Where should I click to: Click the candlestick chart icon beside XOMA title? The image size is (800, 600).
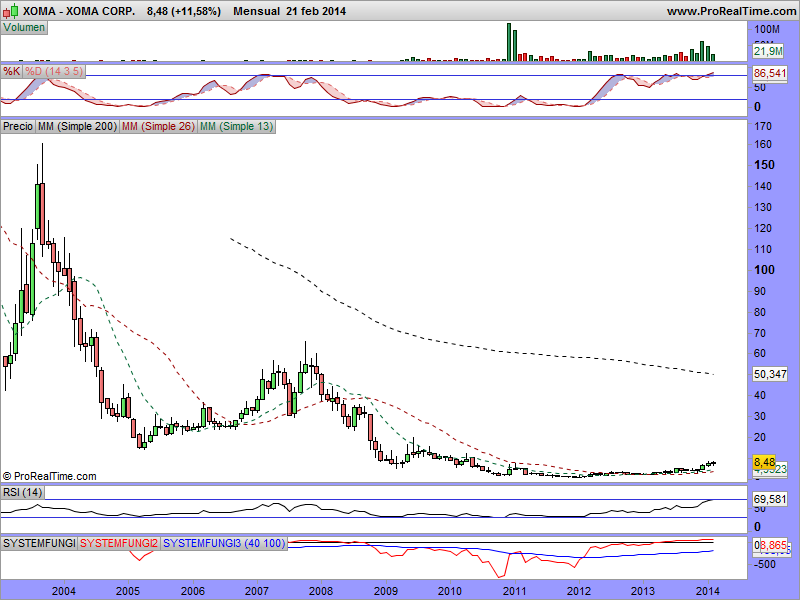coord(10,11)
